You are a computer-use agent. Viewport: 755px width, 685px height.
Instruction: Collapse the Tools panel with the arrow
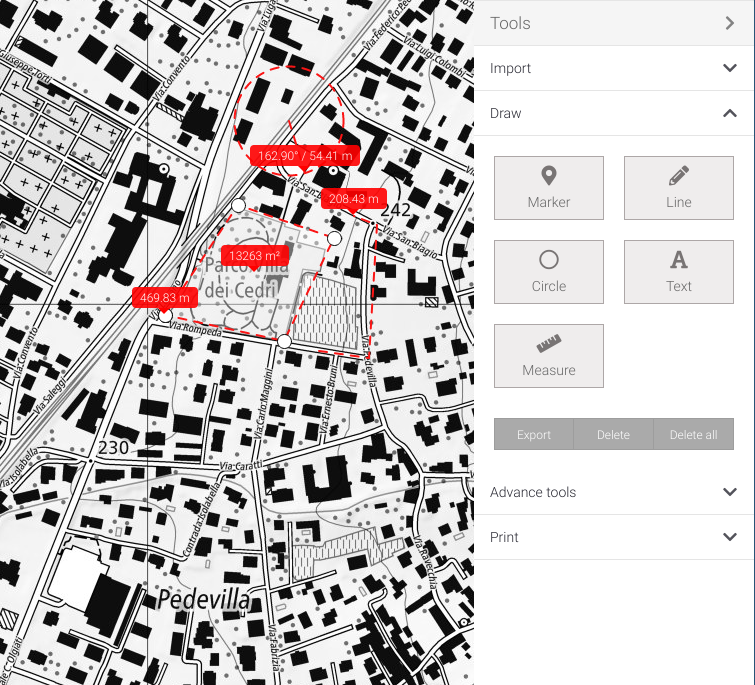[x=730, y=23]
